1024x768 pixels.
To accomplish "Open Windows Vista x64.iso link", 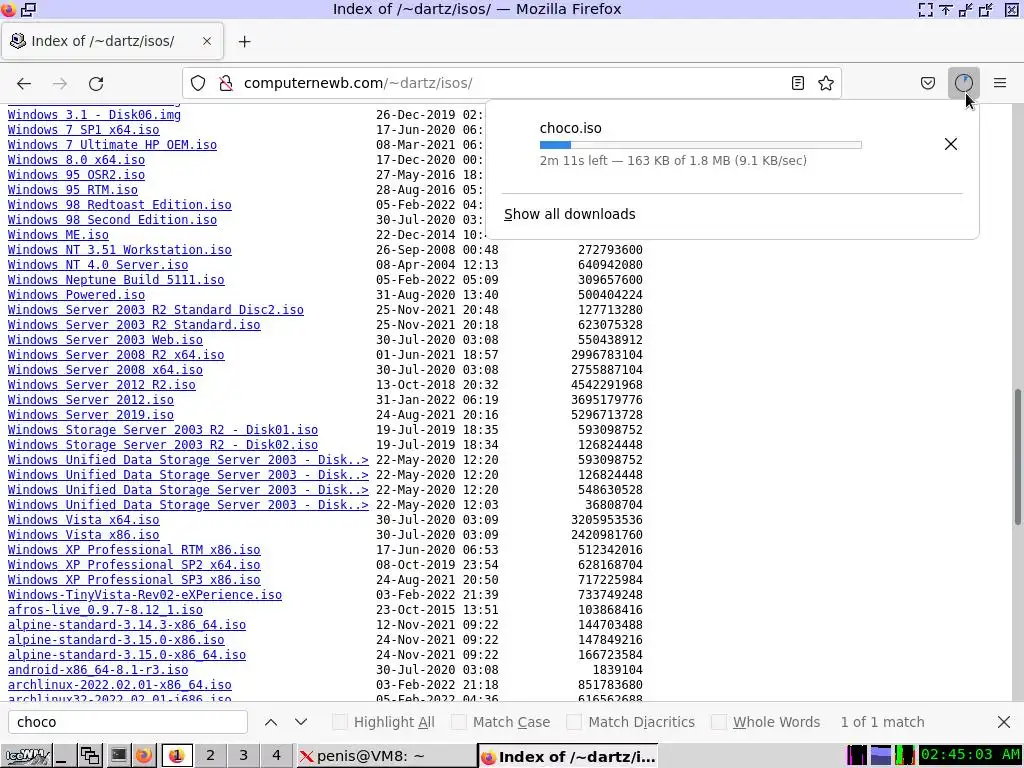I will (x=83, y=520).
